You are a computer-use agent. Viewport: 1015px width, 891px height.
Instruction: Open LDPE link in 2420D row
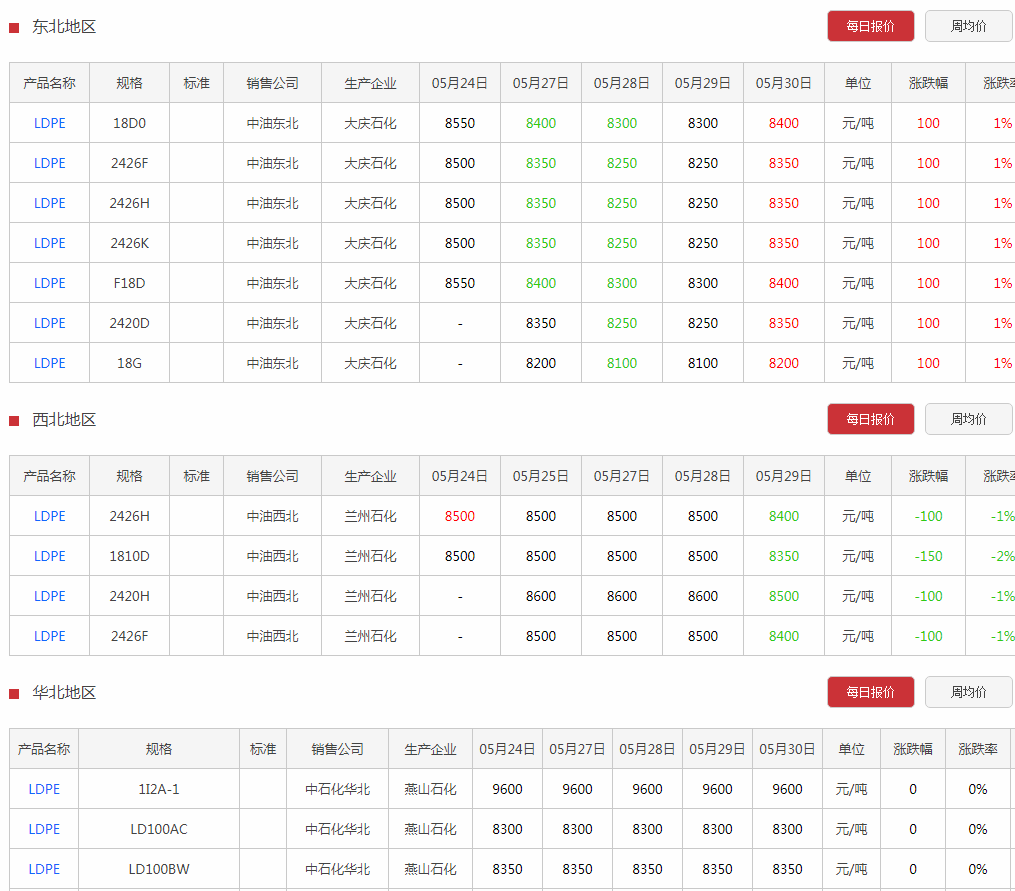pos(50,324)
